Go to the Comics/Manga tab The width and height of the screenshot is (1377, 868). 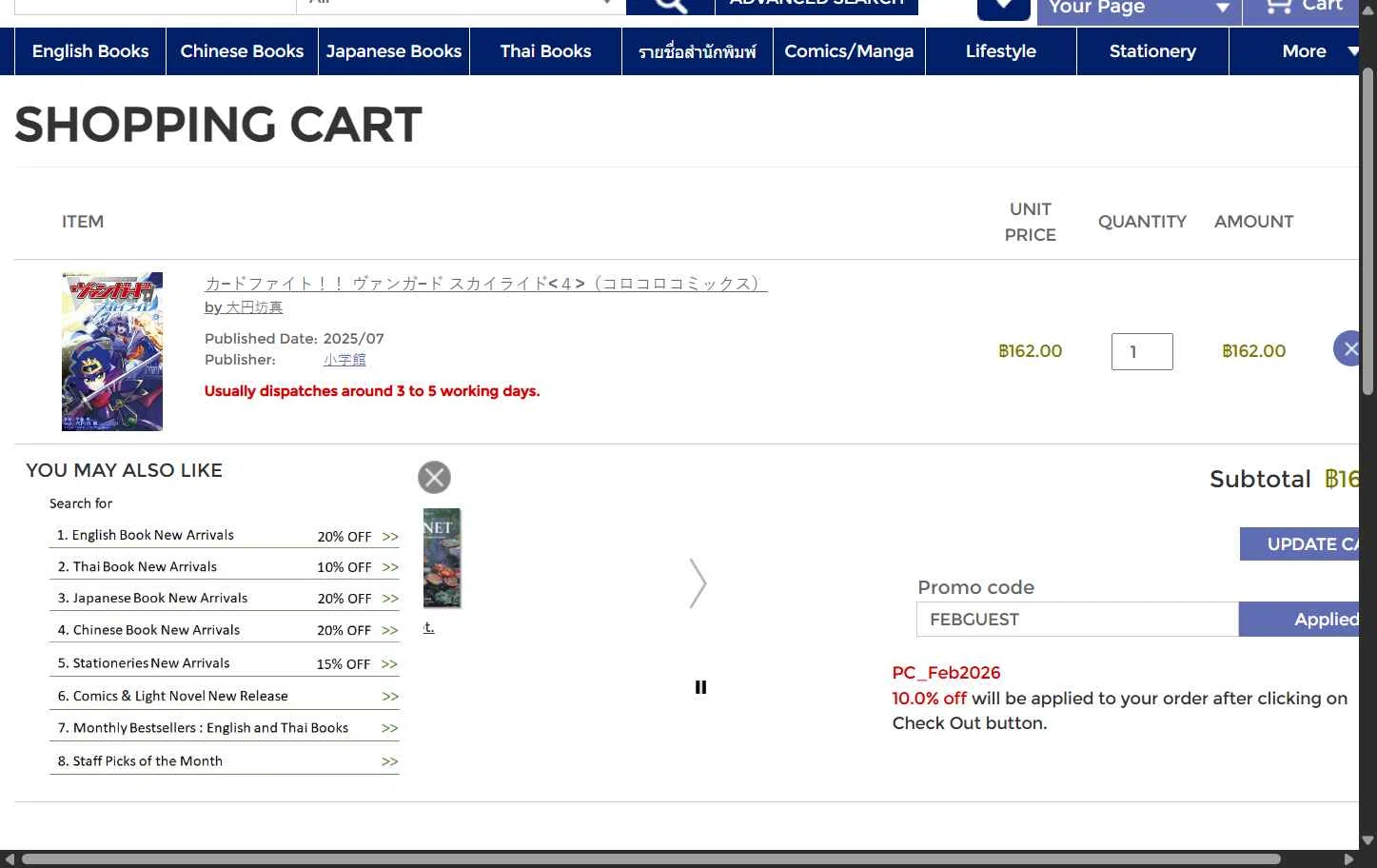coord(849,51)
